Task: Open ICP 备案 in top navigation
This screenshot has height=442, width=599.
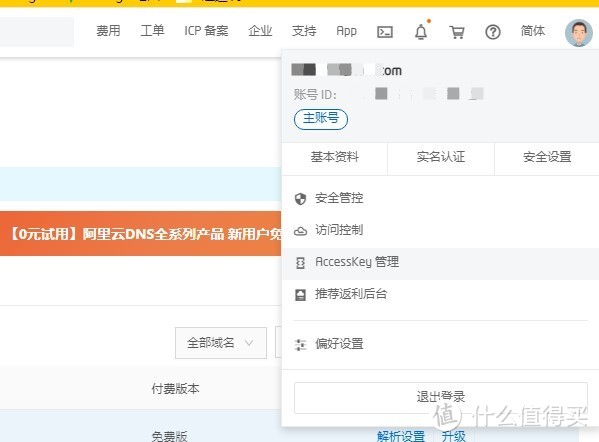Action: [206, 31]
